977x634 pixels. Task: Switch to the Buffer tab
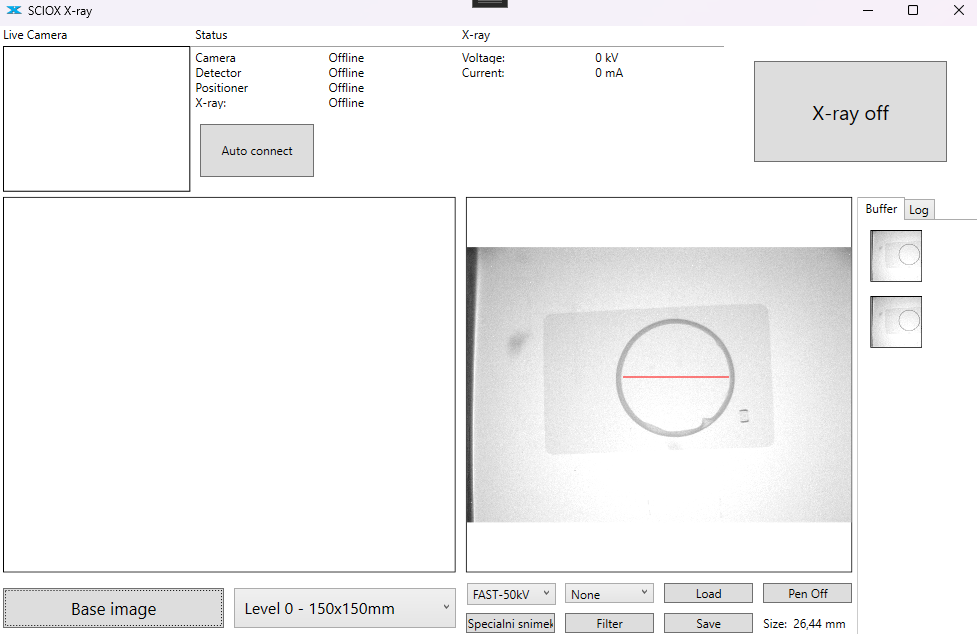(881, 209)
